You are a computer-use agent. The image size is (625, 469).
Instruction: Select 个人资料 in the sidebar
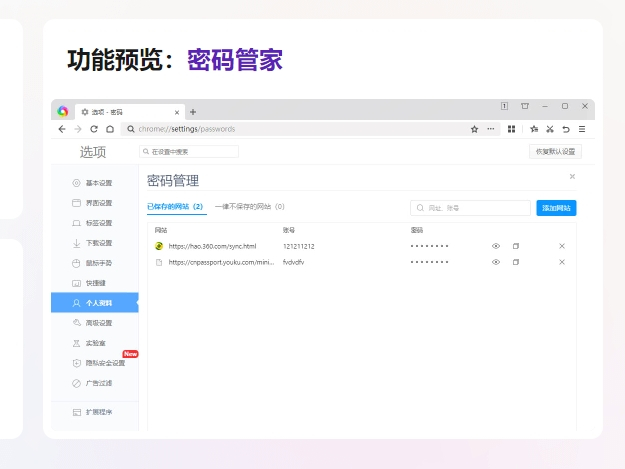tap(95, 303)
